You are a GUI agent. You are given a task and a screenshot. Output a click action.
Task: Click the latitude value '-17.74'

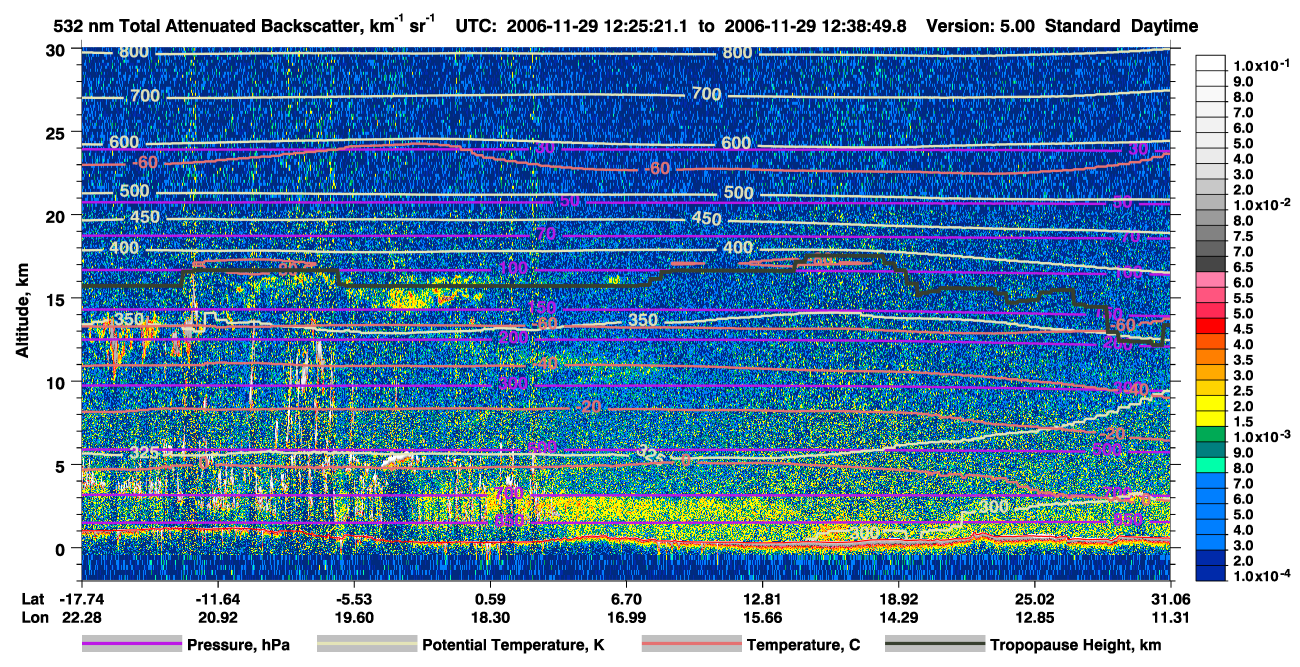point(81,598)
